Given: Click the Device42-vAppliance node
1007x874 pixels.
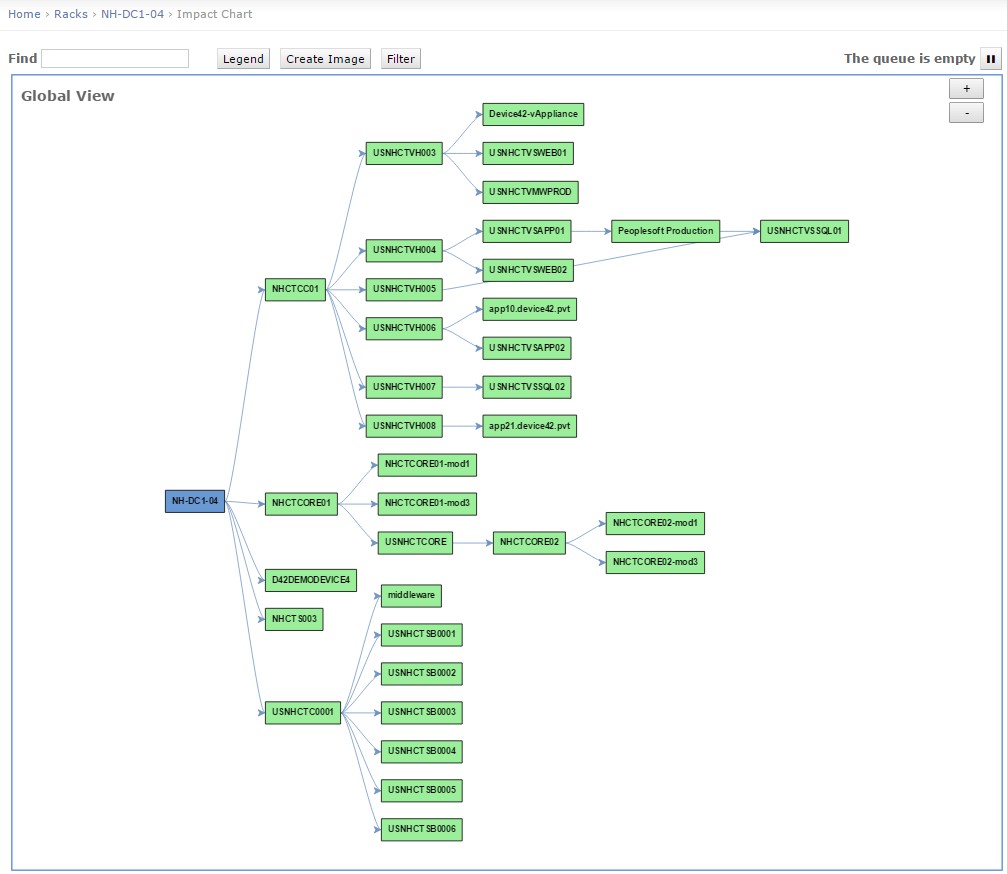Looking at the screenshot, I should tap(533, 114).
